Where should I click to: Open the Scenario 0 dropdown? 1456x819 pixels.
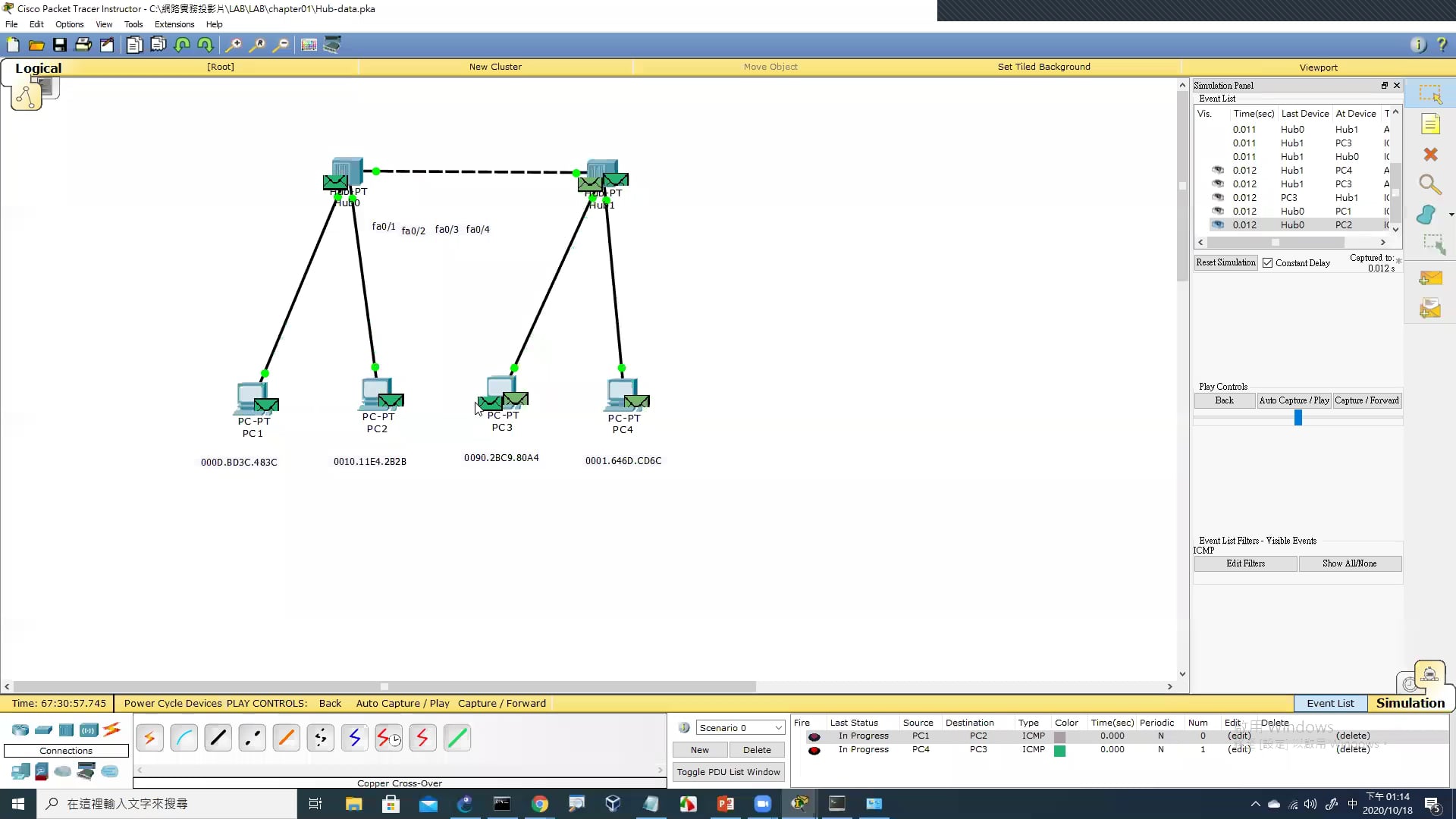pyautogui.click(x=740, y=728)
